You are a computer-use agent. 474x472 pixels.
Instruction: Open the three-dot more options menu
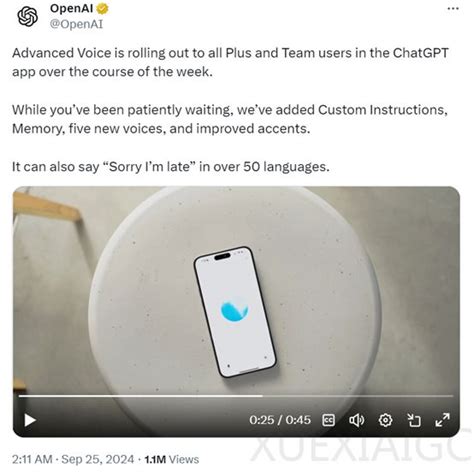(453, 9)
